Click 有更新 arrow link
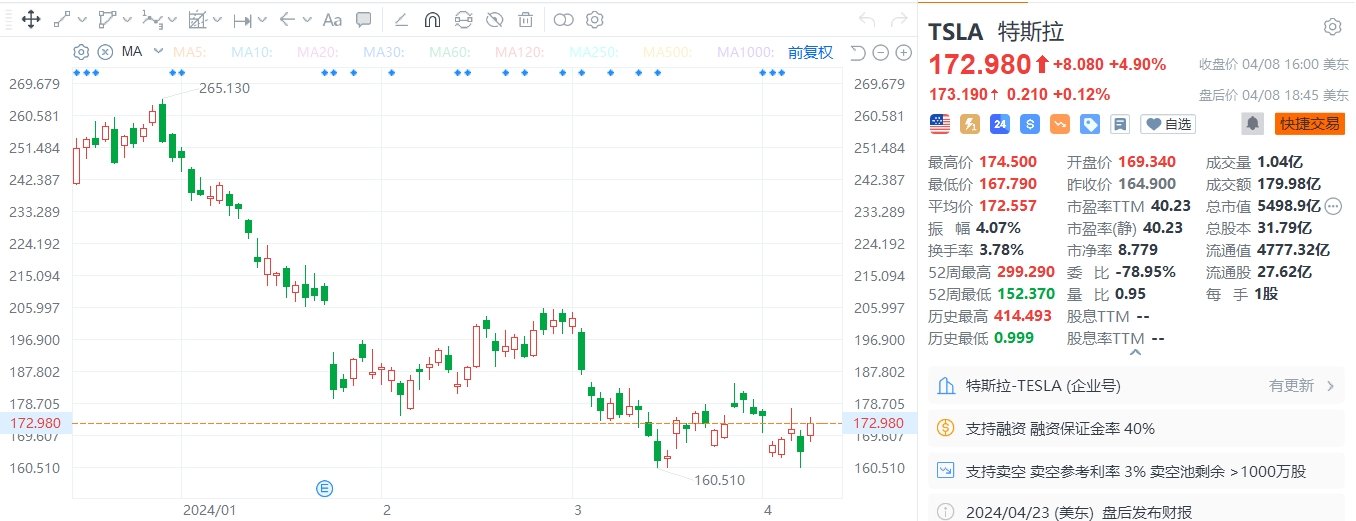1356x521 pixels. (1302, 385)
